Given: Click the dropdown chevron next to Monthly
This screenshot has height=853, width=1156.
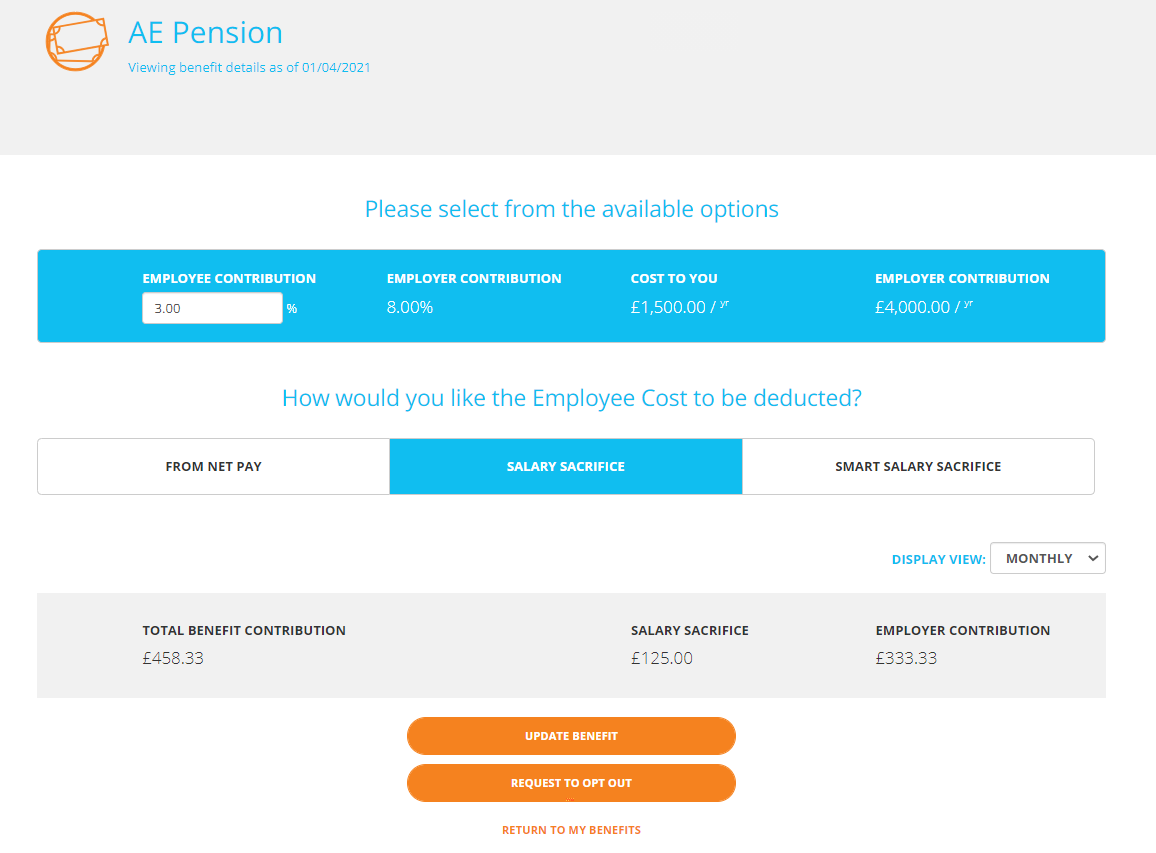Looking at the screenshot, I should (1093, 558).
